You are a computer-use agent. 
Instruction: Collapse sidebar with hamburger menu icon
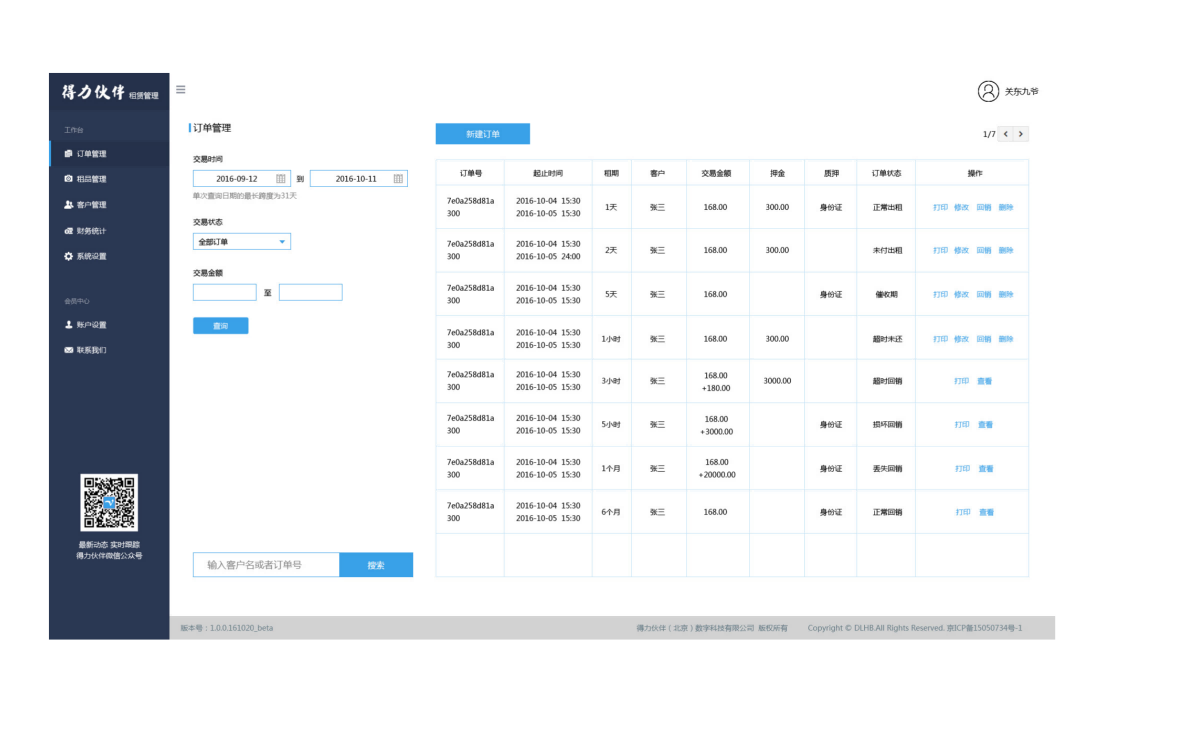[x=181, y=90]
